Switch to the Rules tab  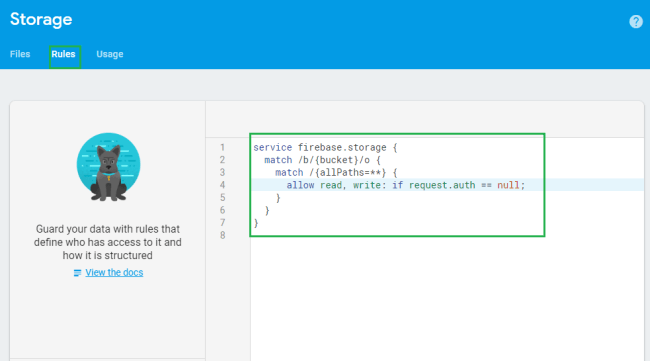pyautogui.click(x=63, y=54)
